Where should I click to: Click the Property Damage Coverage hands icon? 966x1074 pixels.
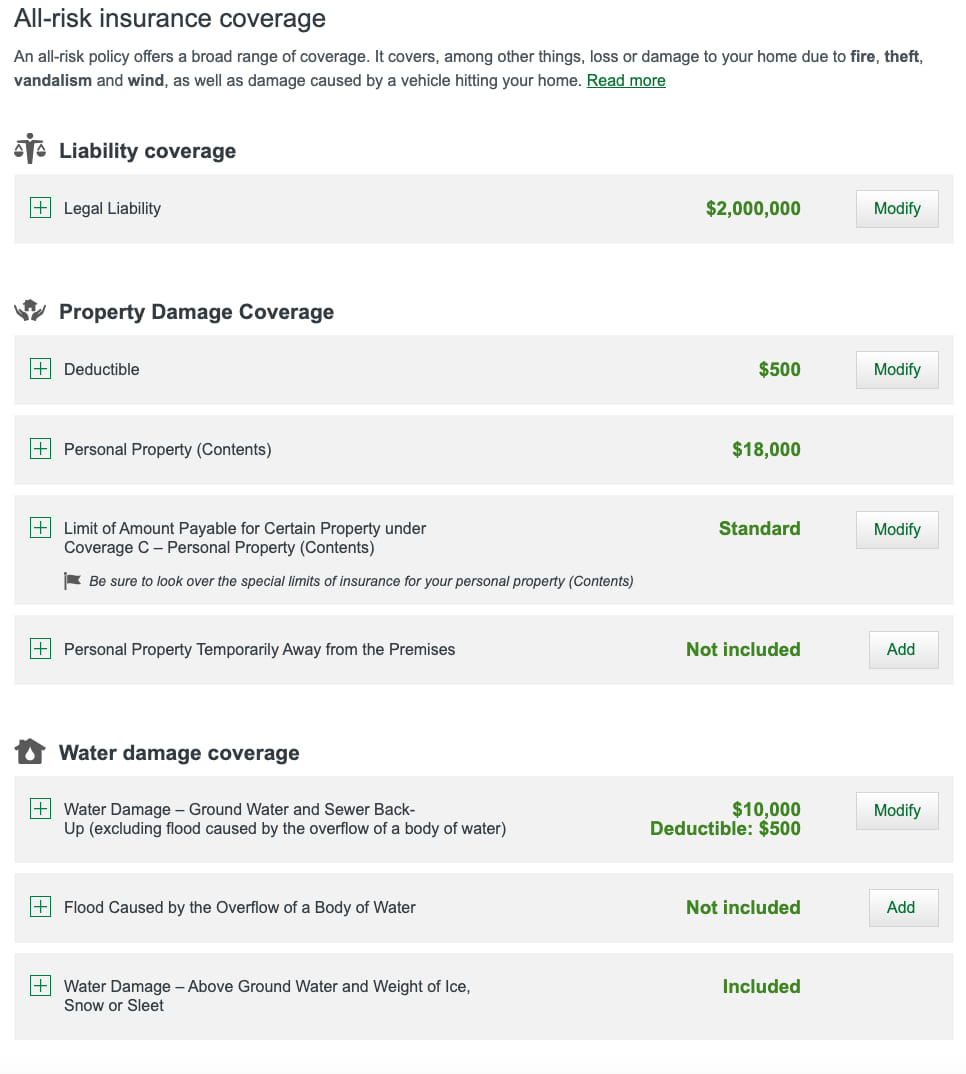click(30, 311)
